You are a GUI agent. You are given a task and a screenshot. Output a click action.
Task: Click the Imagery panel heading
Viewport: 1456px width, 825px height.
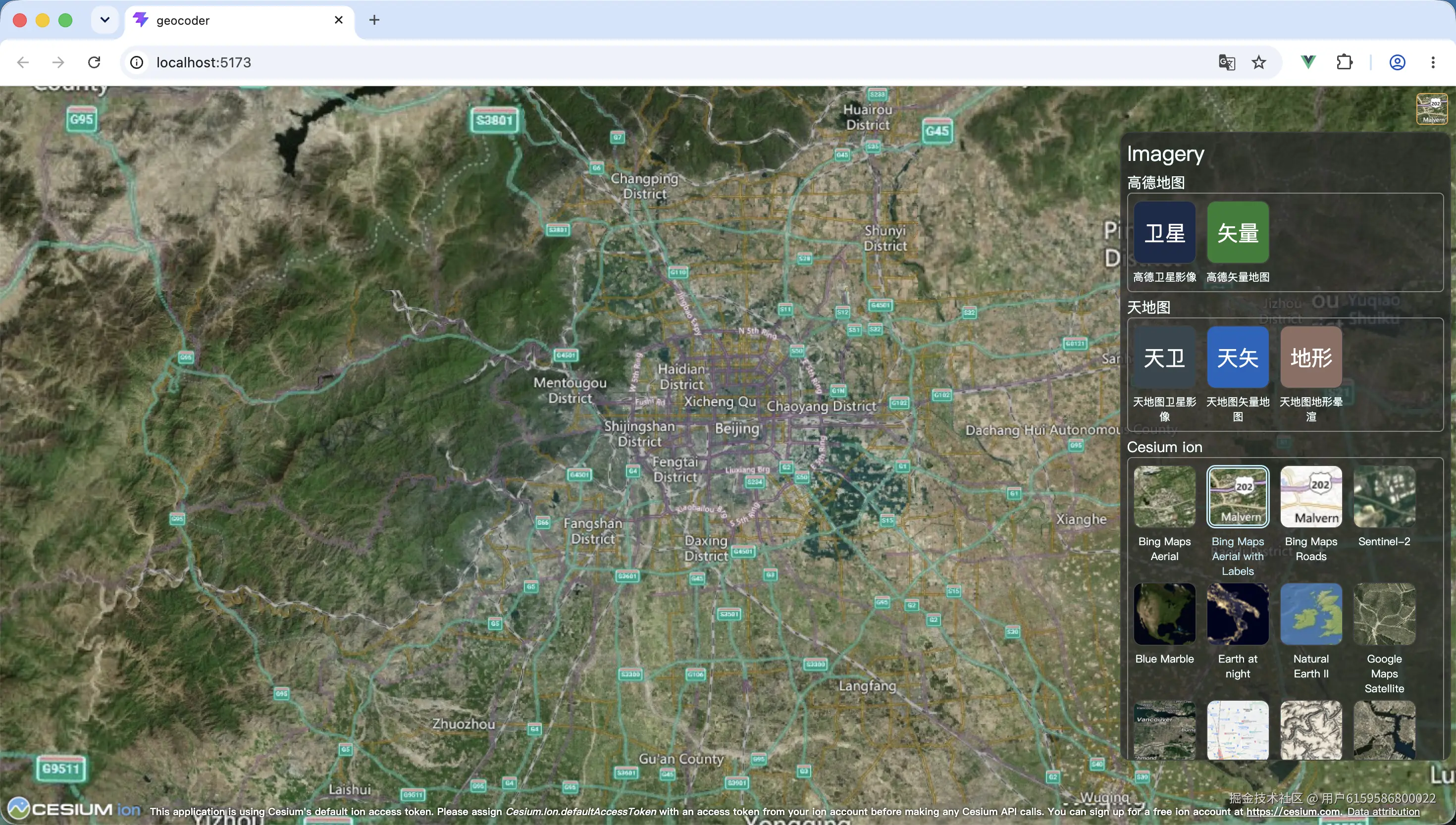1165,154
